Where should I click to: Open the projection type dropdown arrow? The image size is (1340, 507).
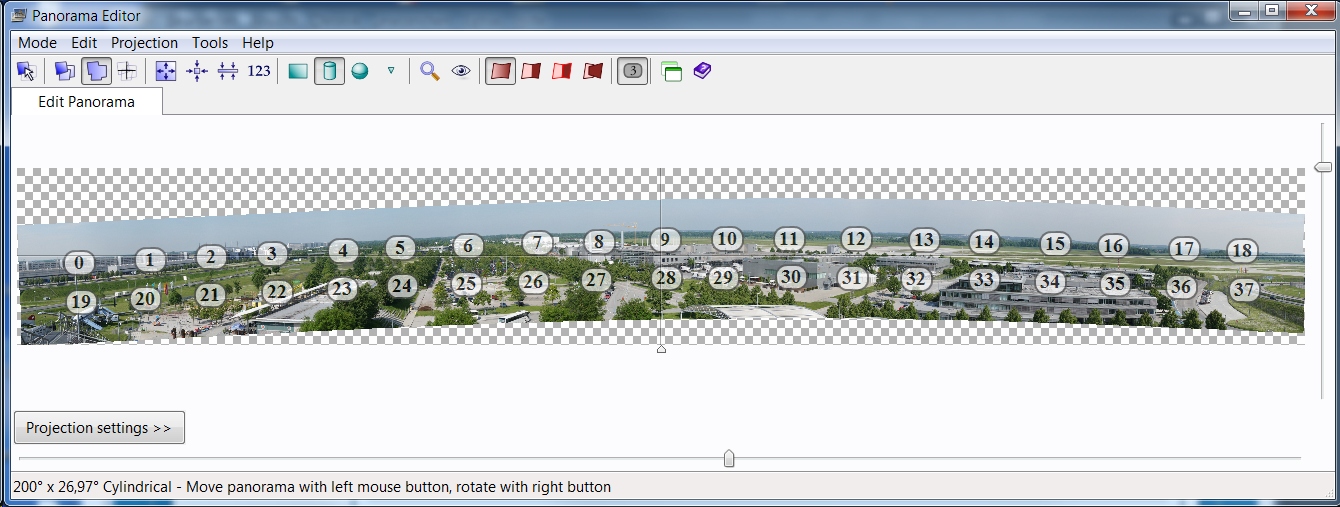click(x=391, y=71)
